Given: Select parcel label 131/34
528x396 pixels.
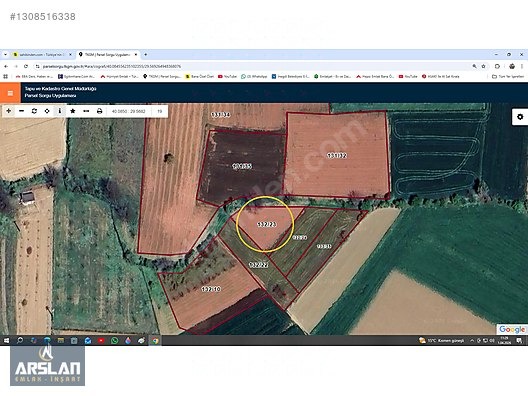Looking at the screenshot, I should tap(221, 115).
